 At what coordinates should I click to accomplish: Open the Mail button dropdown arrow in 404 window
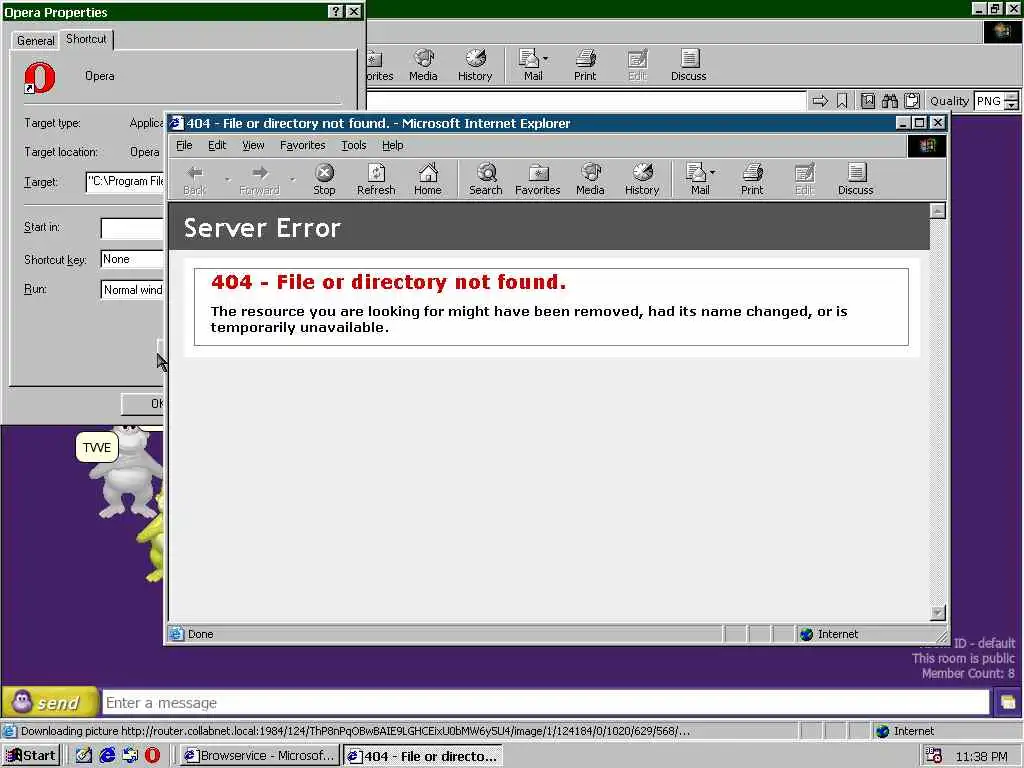712,172
